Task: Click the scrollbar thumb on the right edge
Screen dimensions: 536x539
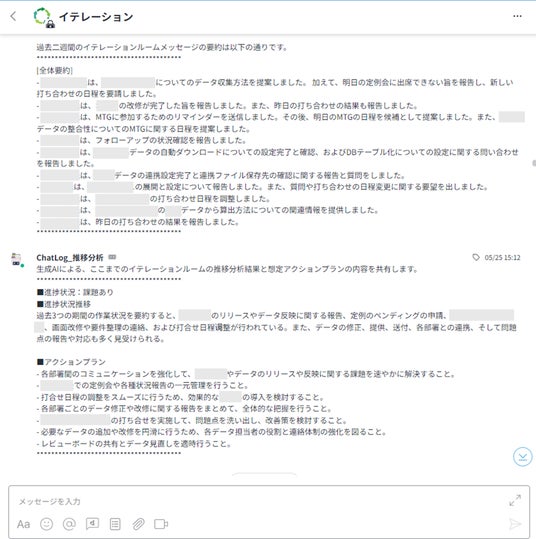Action: 534,163
